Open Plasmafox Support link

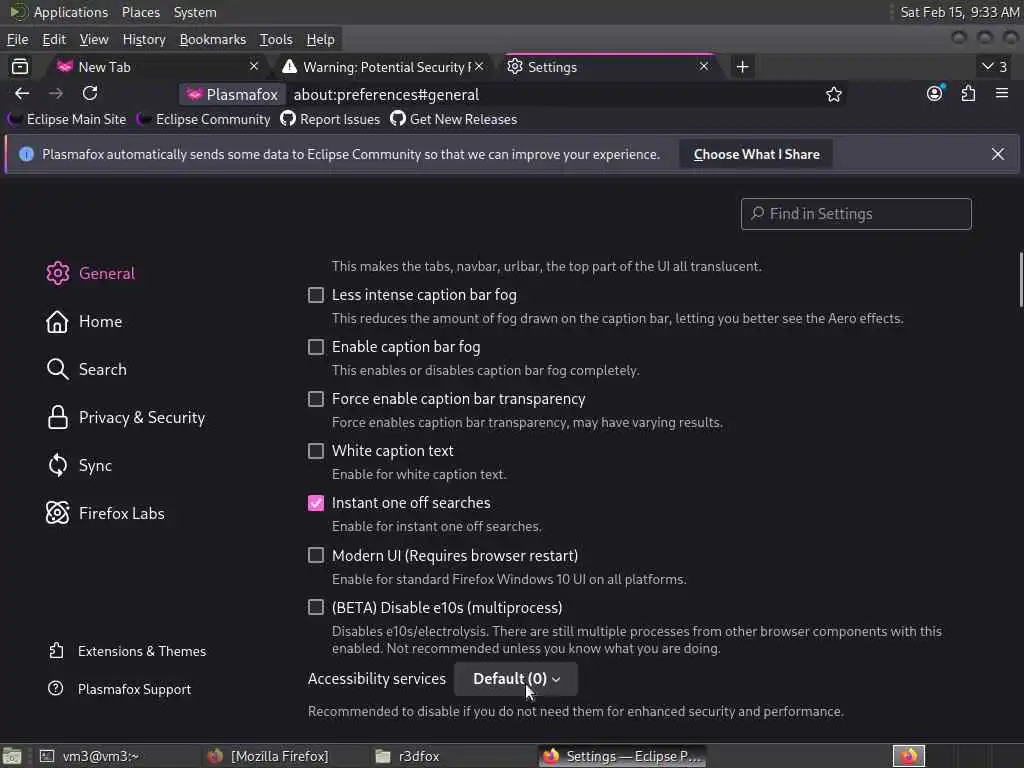click(120, 689)
